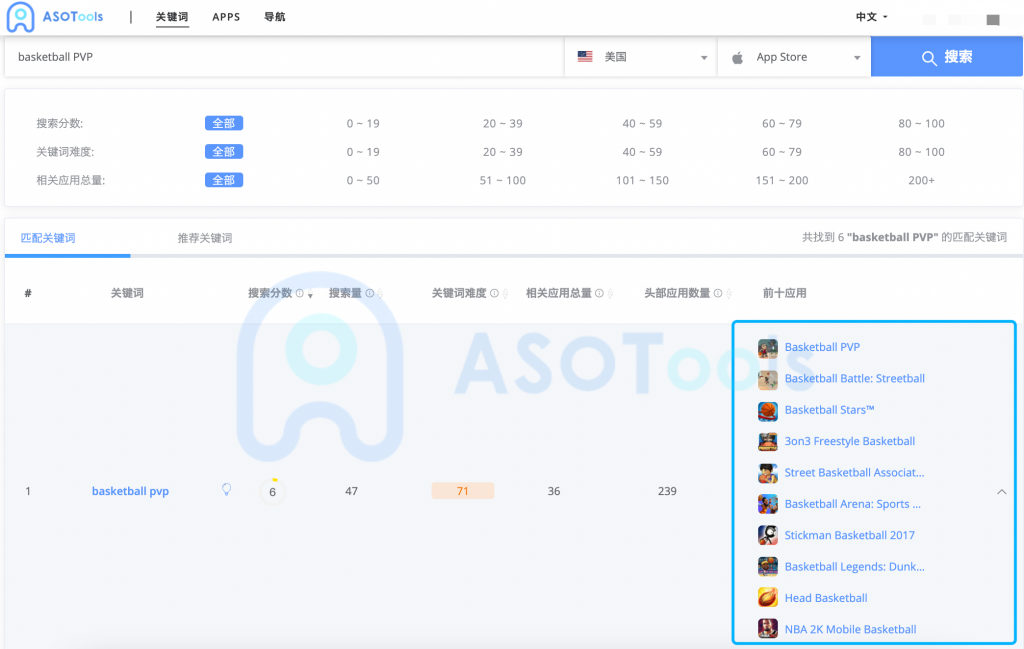Click the 搜索 search button
Image resolution: width=1024 pixels, height=649 pixels.
(x=947, y=57)
